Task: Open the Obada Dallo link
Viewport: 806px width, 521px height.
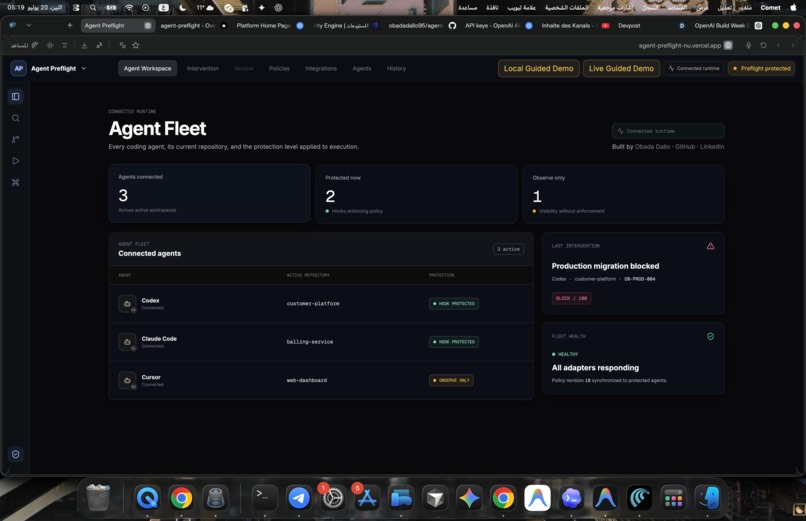Action: coord(652,147)
